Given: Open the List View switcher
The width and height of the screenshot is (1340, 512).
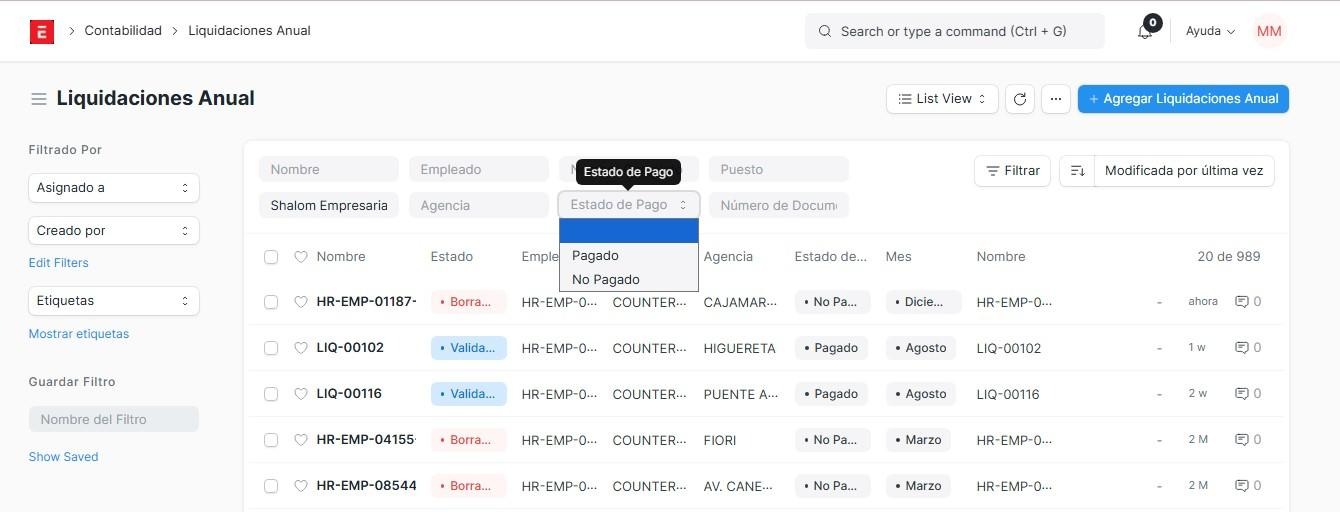Looking at the screenshot, I should pos(942,99).
